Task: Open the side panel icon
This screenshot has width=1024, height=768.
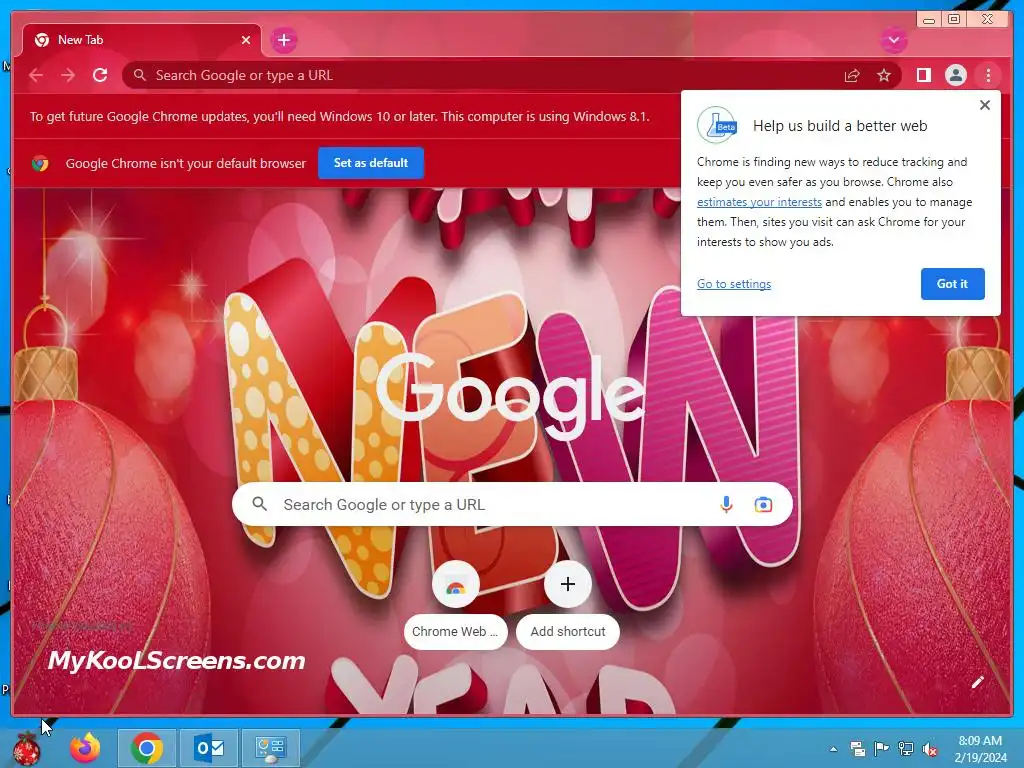Action: pos(923,75)
